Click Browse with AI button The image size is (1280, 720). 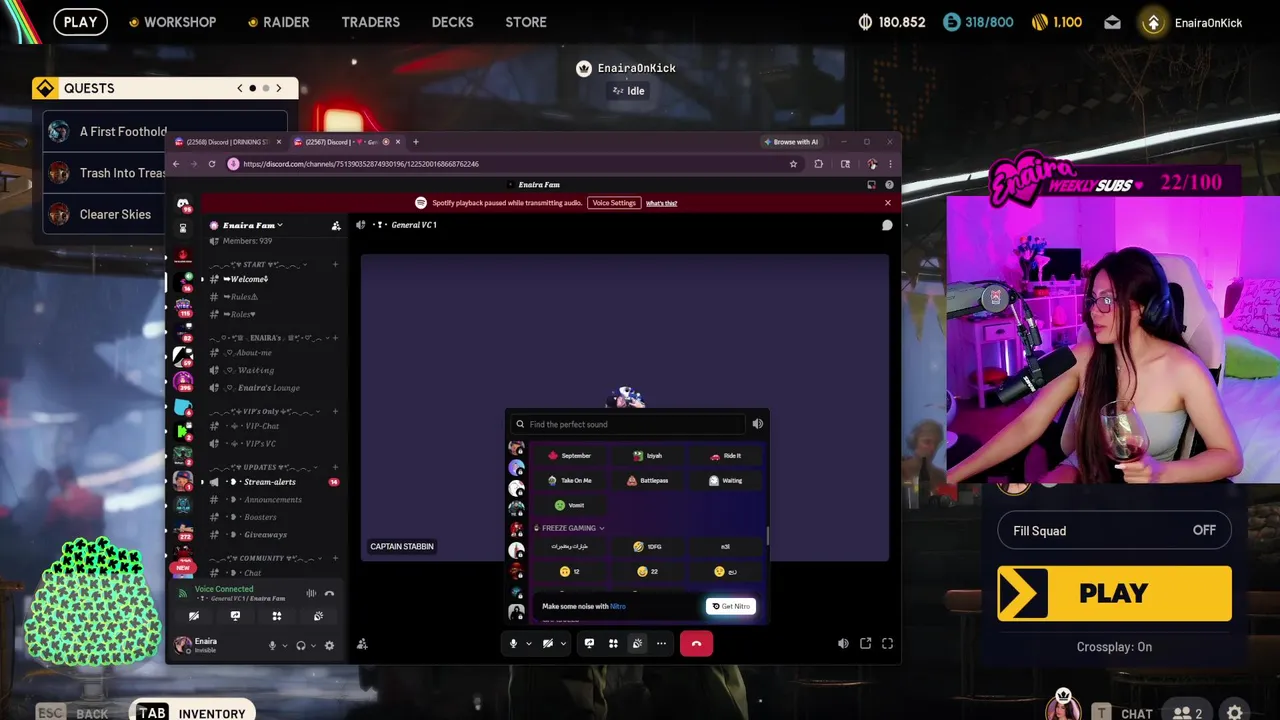[x=790, y=142]
